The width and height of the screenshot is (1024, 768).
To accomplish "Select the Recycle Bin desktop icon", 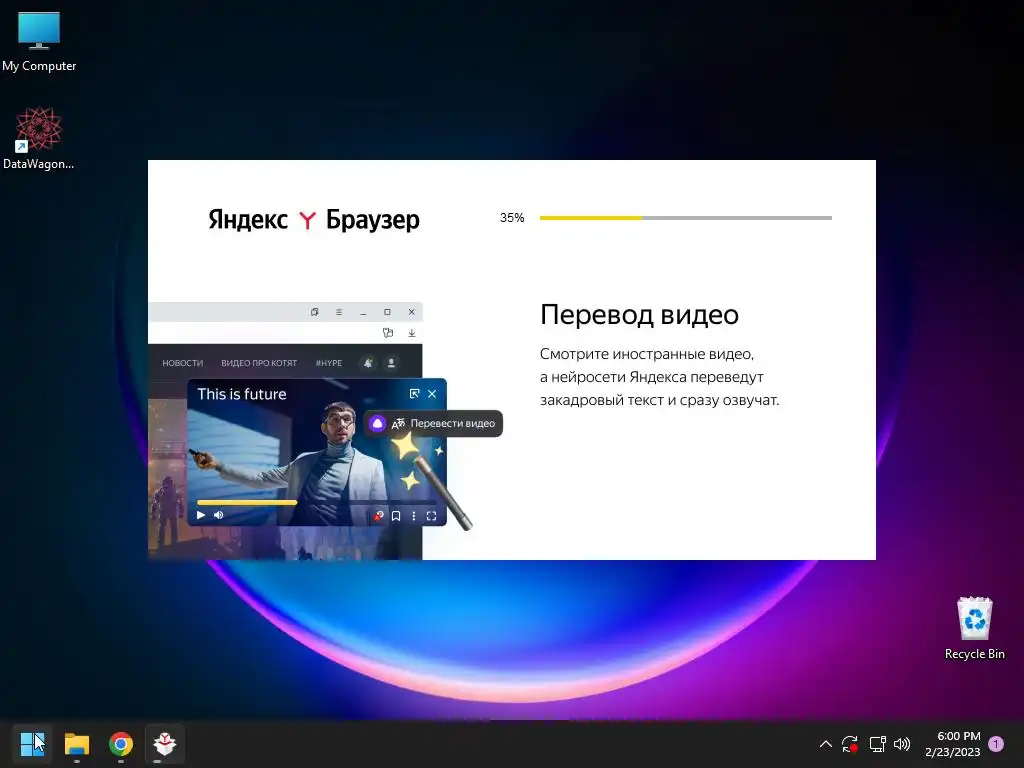I will [x=974, y=628].
